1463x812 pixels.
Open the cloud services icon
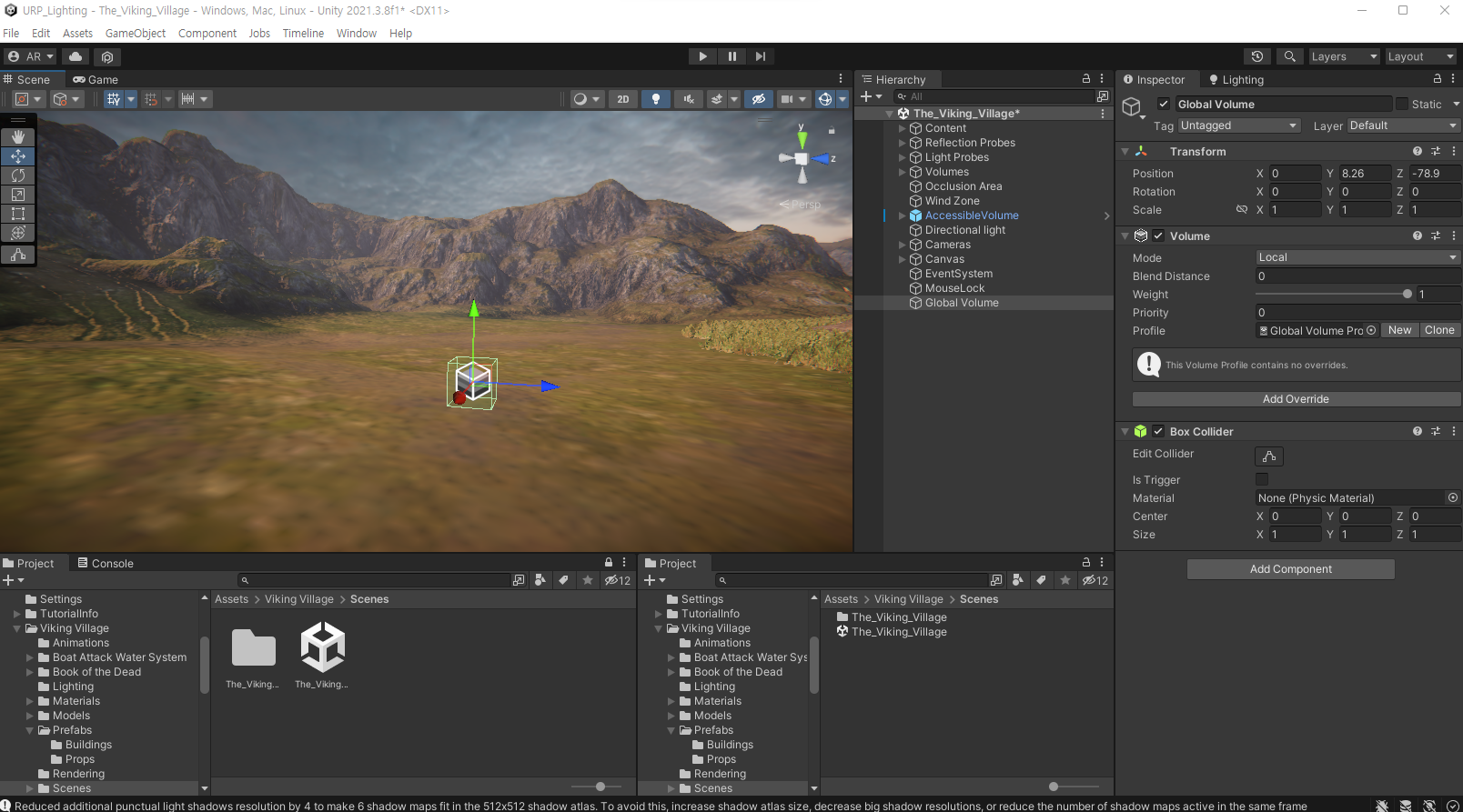click(x=76, y=56)
